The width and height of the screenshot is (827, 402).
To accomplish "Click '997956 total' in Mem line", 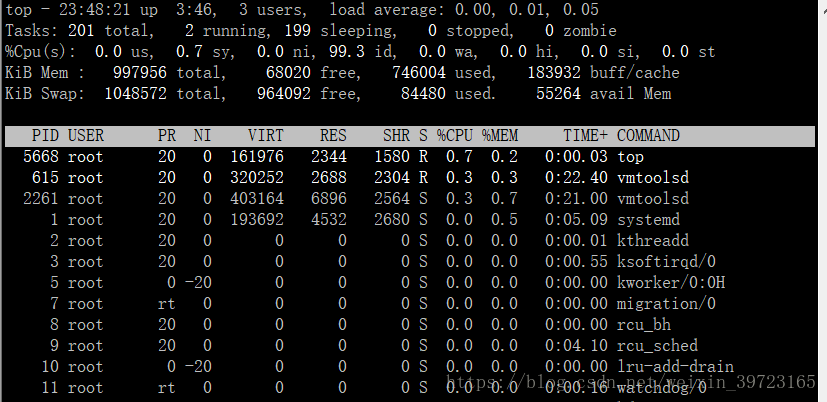I will 169,73.
